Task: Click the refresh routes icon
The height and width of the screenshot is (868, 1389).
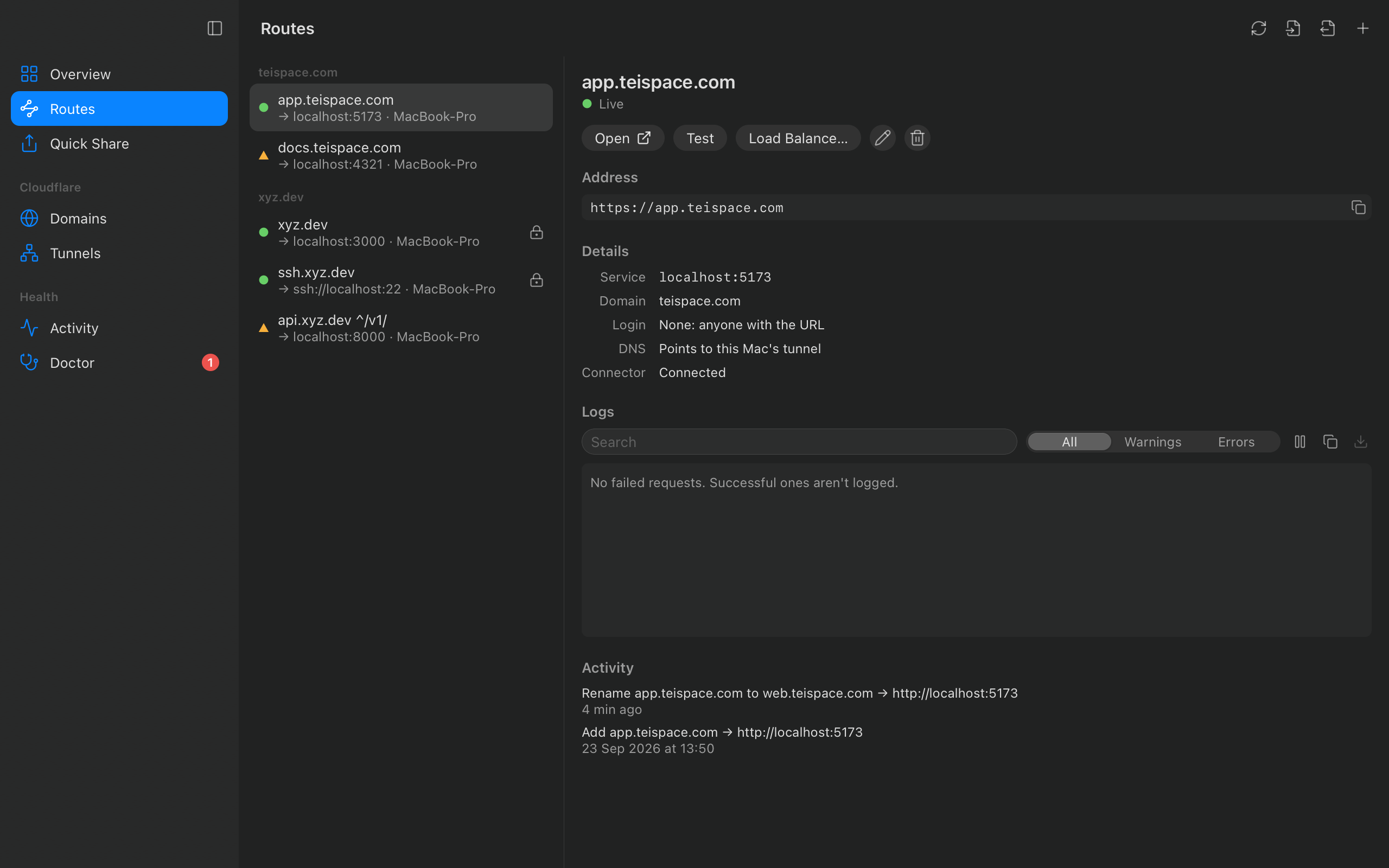Action: [1258, 28]
